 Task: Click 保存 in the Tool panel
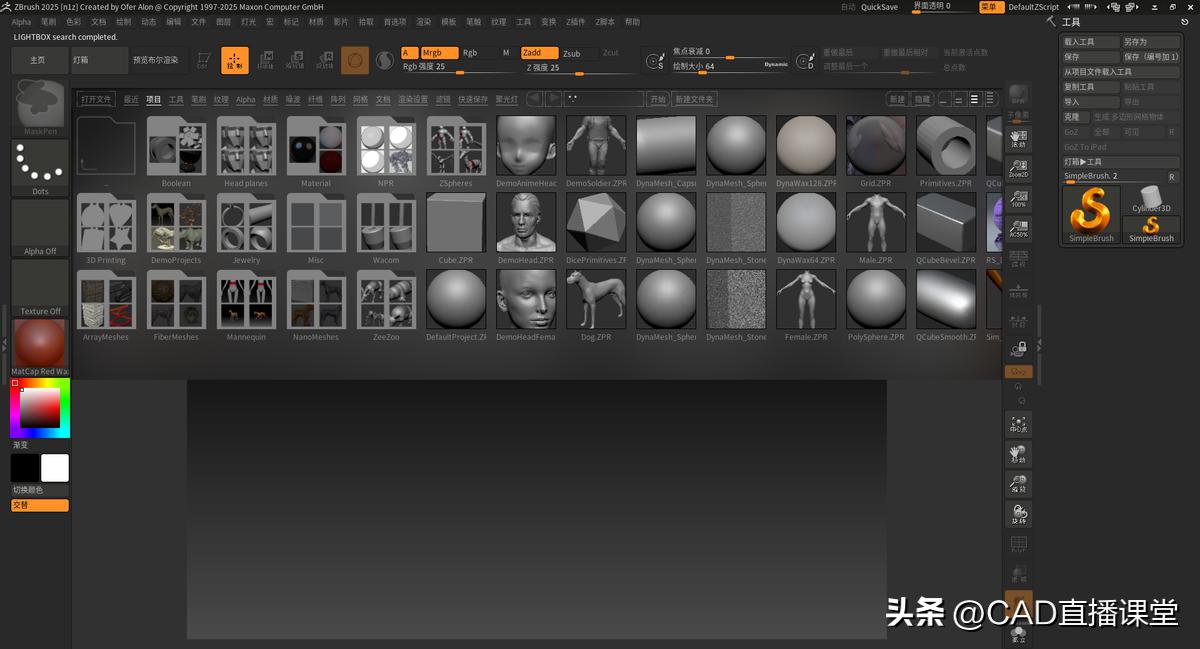tap(1089, 56)
